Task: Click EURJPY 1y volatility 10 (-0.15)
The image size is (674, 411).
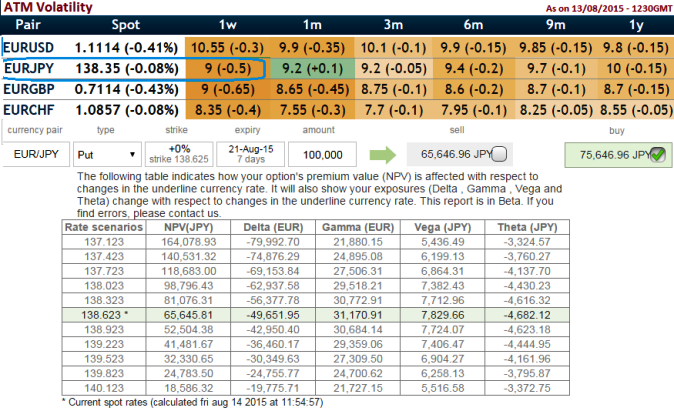Action: point(636,68)
